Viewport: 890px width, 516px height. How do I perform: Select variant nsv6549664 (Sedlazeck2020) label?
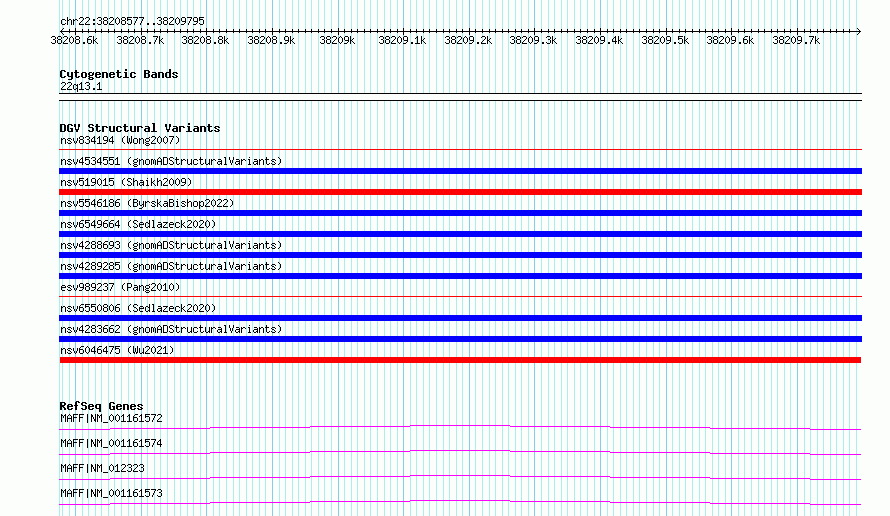[138, 224]
